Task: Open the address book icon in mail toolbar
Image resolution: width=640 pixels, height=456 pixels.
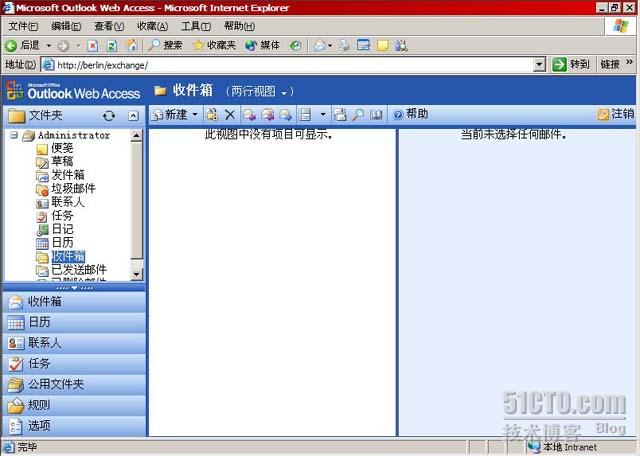Action: (376, 115)
